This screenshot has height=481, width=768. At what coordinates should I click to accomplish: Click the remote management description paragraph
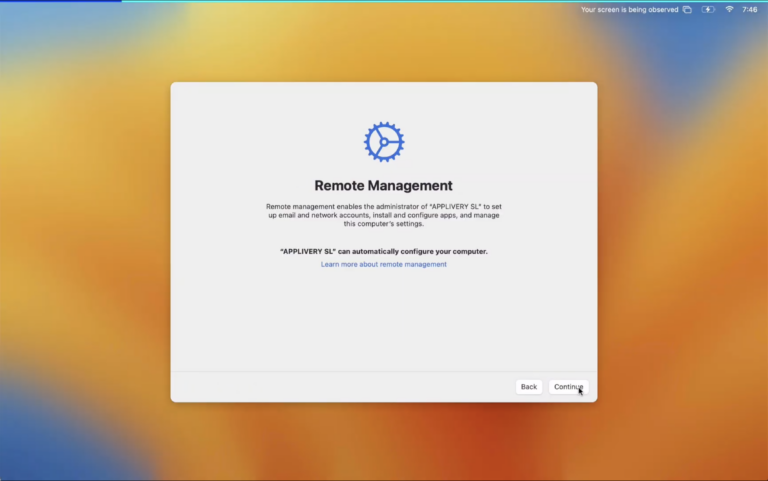[384, 215]
